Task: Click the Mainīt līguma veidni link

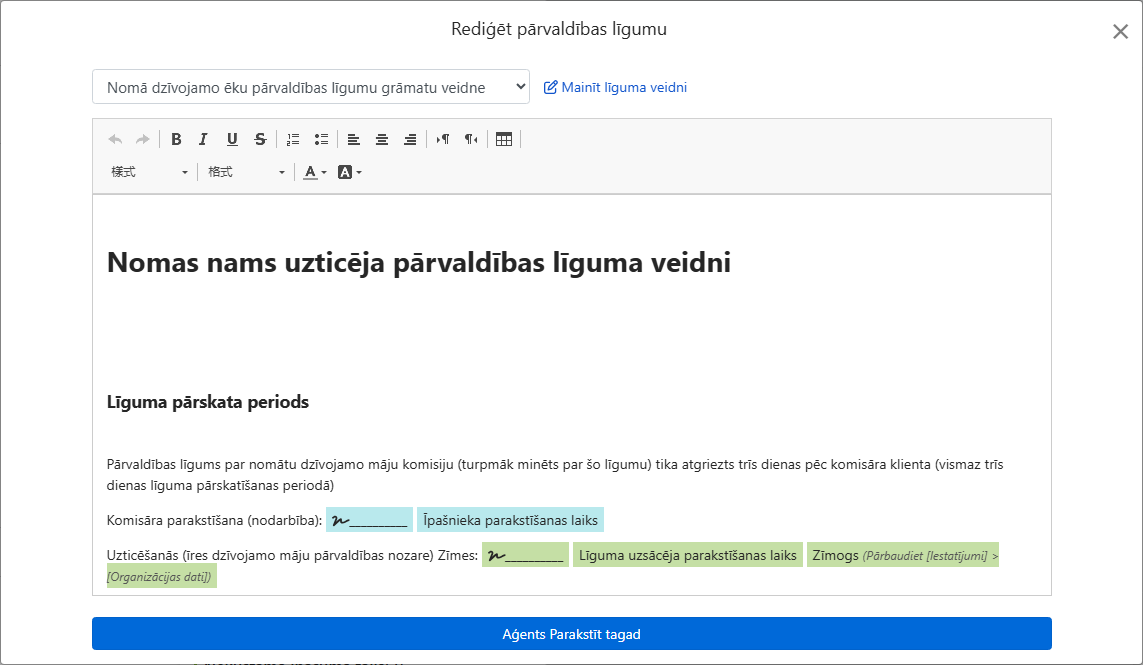Action: tap(624, 88)
